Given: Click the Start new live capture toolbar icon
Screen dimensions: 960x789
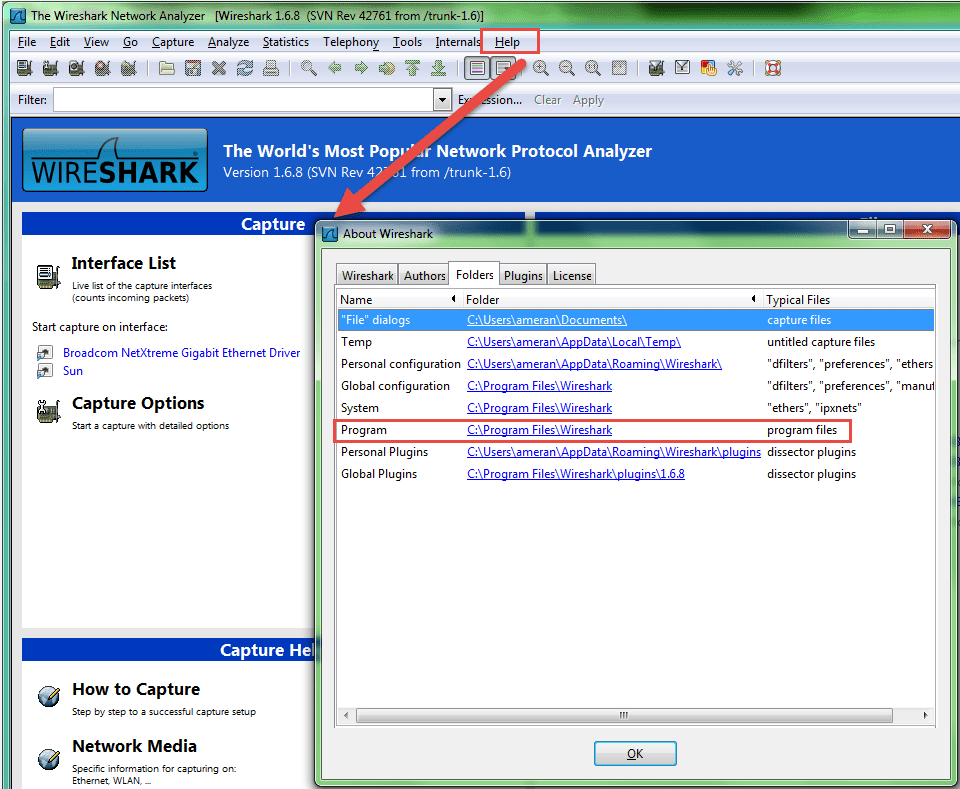Looking at the screenshot, I should pos(77,68).
